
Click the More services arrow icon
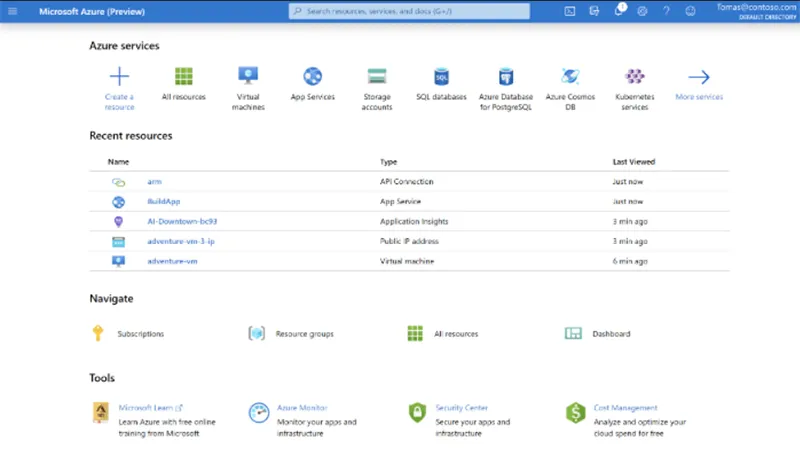coord(699,77)
